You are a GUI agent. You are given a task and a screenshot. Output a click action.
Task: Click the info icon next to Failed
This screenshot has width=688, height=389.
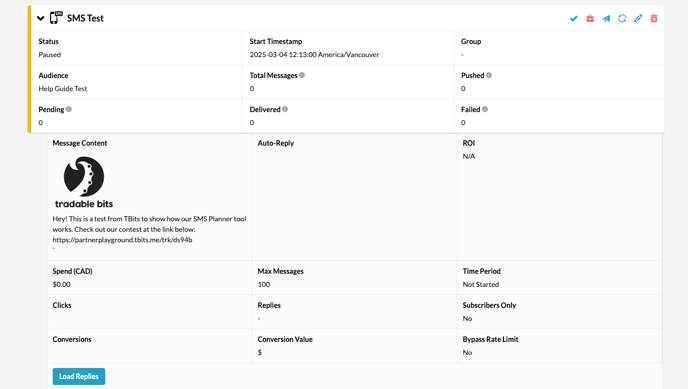click(485, 109)
